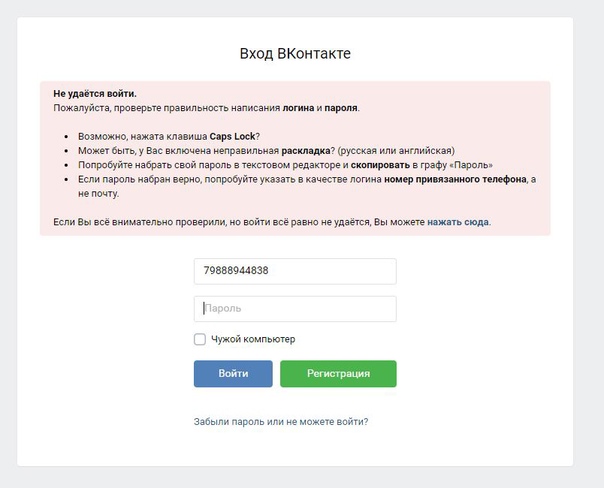Tick the Чужой компьютер checkbox
604x488 pixels.
[x=200, y=339]
